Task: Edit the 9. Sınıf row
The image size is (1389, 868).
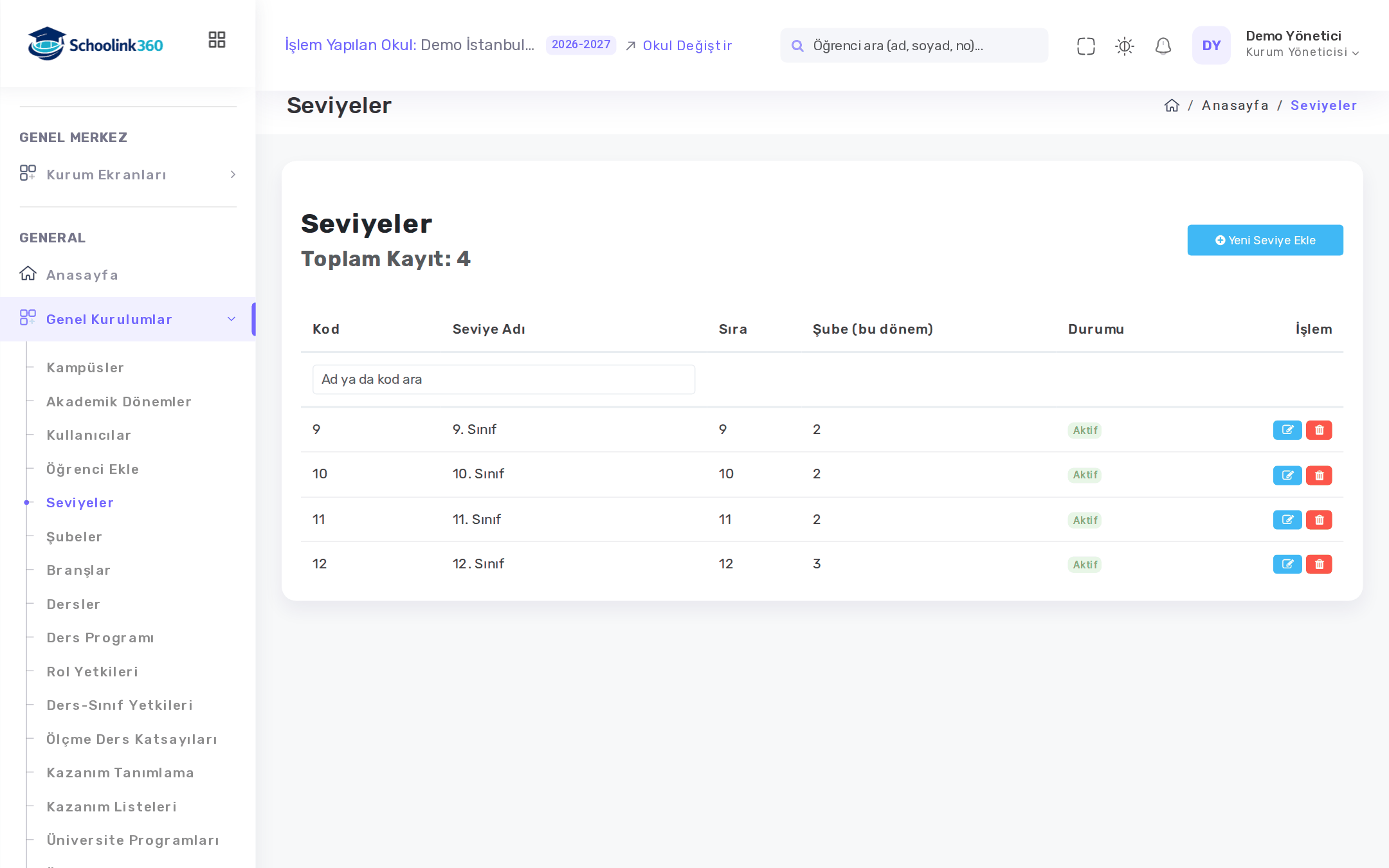Action: (1287, 430)
